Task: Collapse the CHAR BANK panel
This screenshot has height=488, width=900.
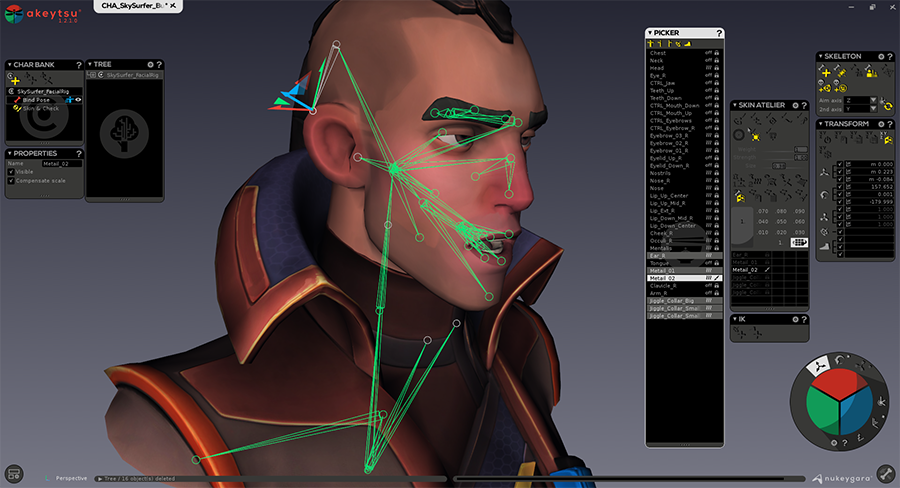Action: point(9,64)
